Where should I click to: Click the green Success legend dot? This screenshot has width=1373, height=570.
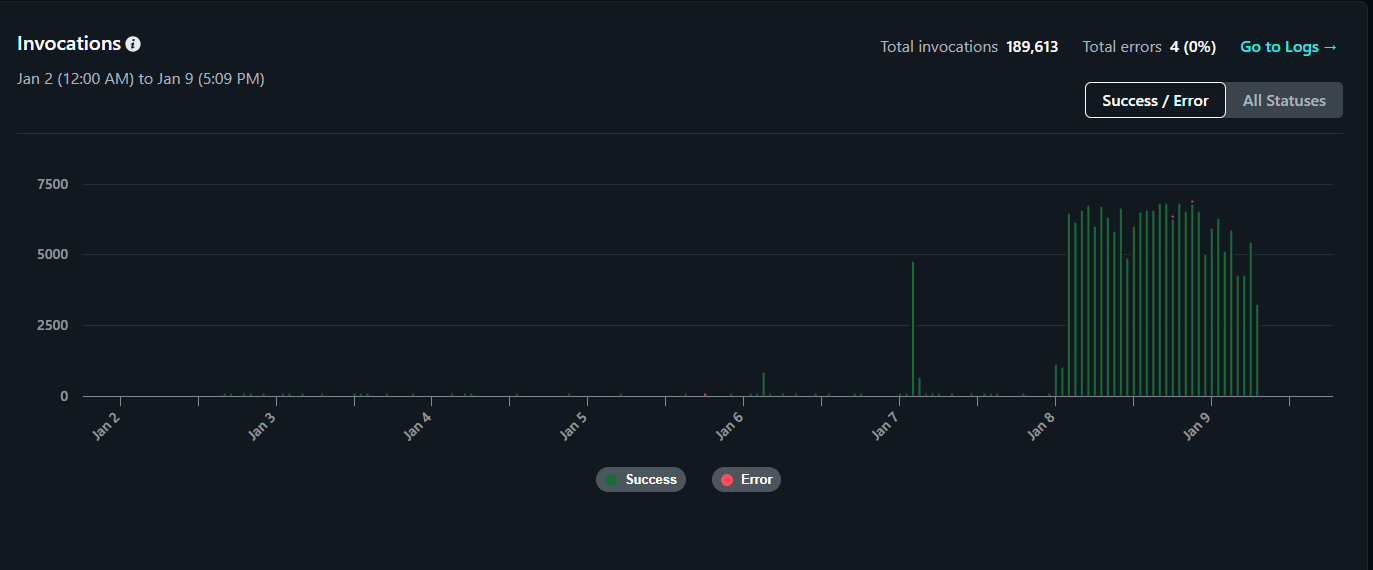612,480
